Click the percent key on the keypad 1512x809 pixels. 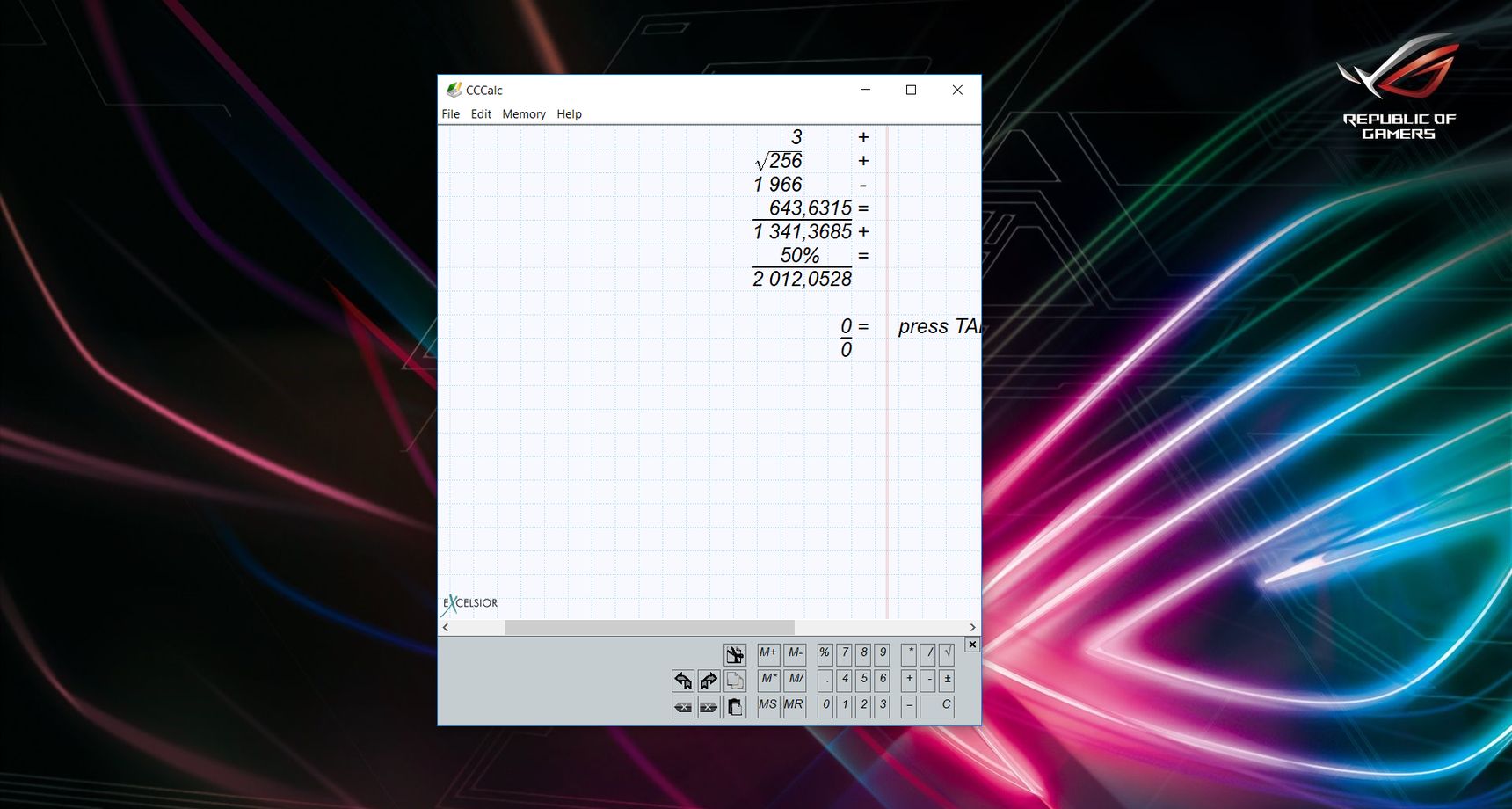[825, 654]
